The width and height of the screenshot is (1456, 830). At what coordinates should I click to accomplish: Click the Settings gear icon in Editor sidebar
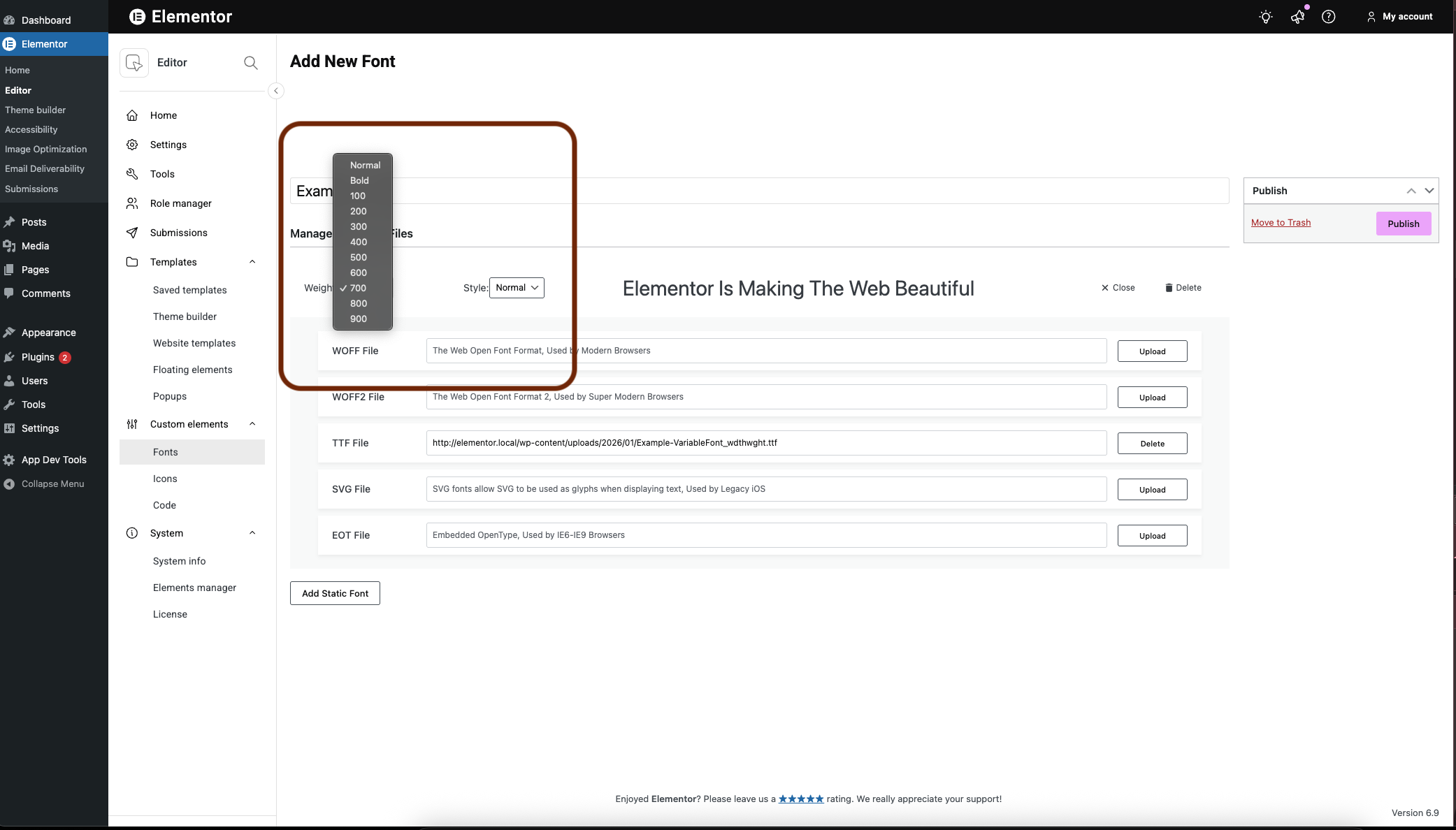[132, 145]
